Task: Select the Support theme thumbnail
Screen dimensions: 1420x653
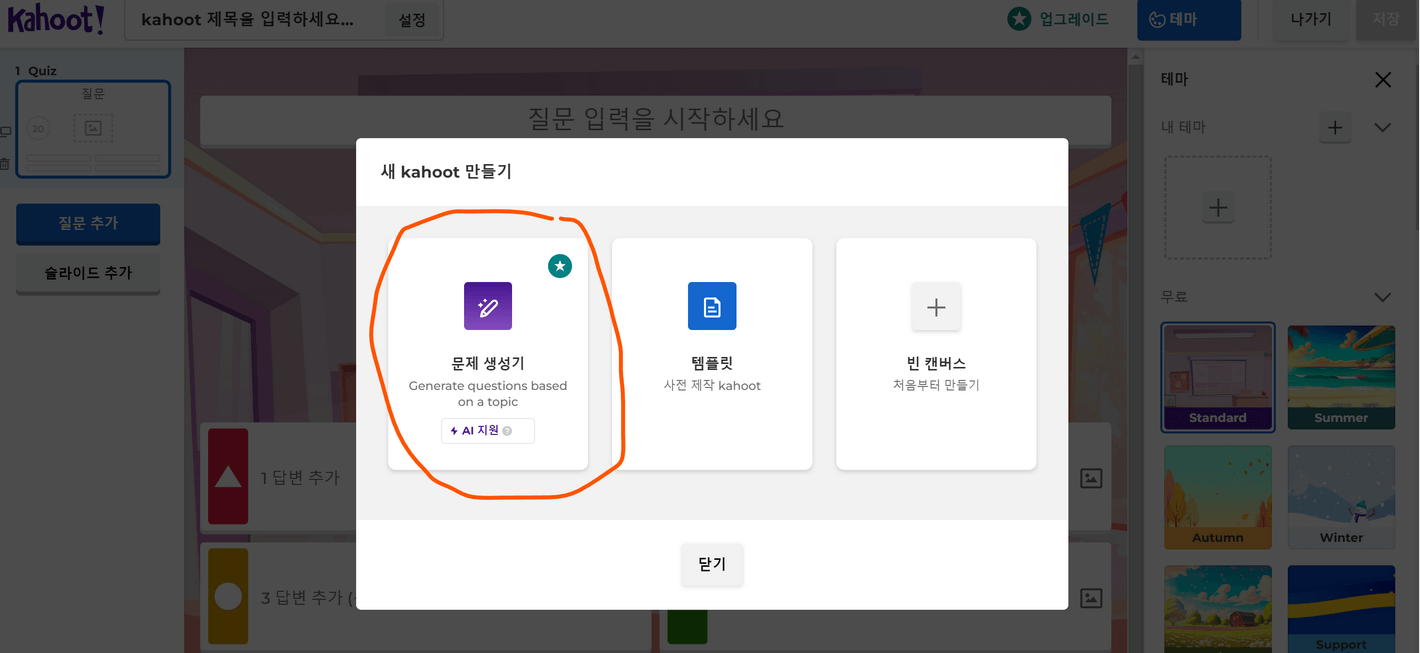Action: [1341, 609]
